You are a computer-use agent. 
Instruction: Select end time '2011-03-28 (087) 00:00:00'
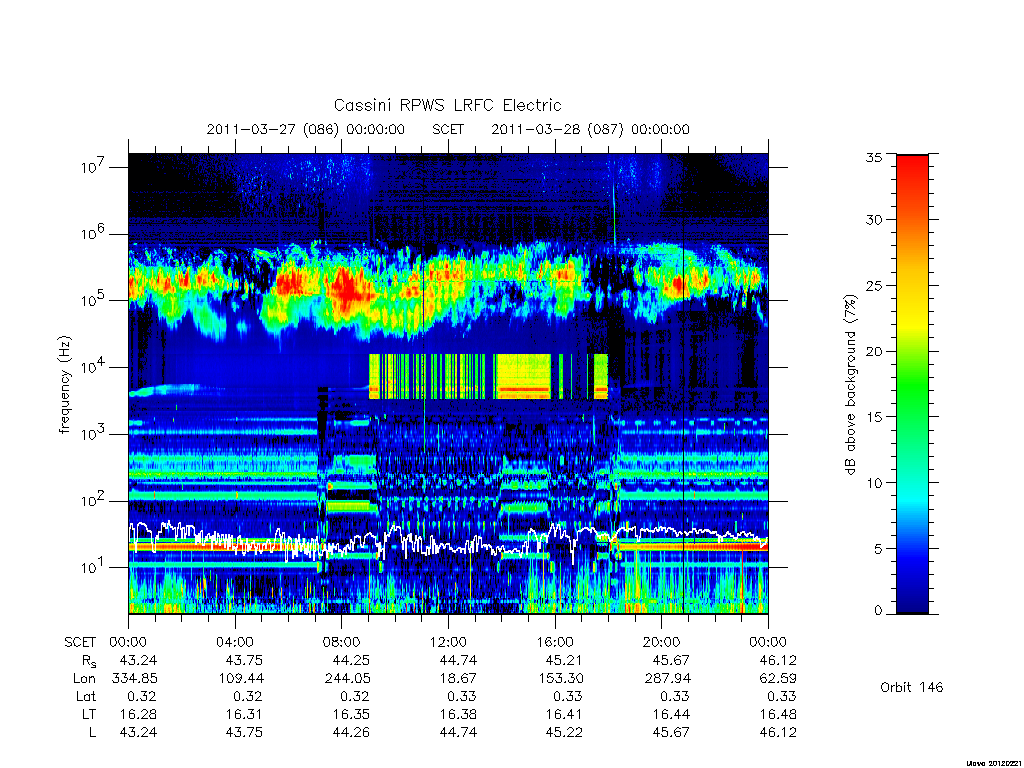point(590,129)
